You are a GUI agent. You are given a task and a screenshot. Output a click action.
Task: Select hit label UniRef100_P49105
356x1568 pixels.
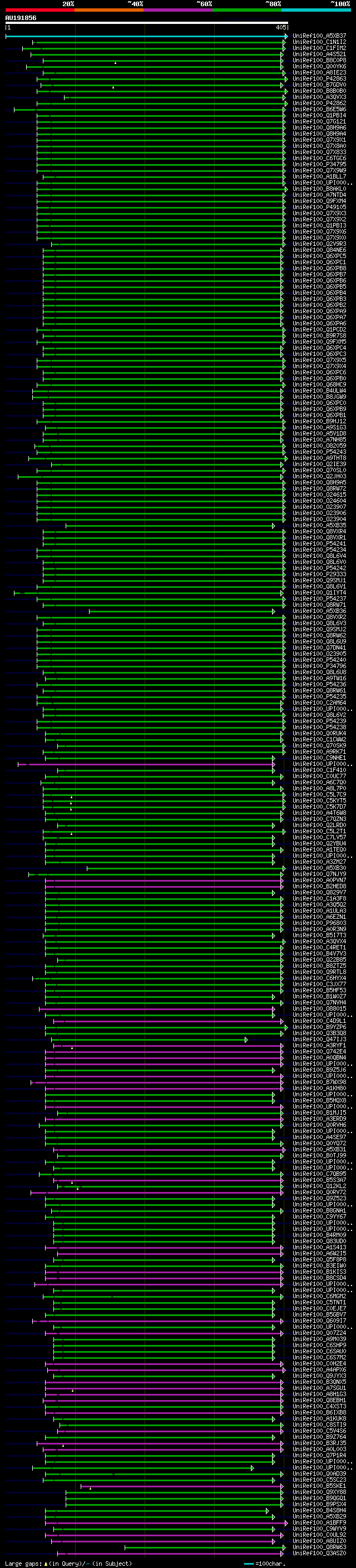click(x=319, y=207)
